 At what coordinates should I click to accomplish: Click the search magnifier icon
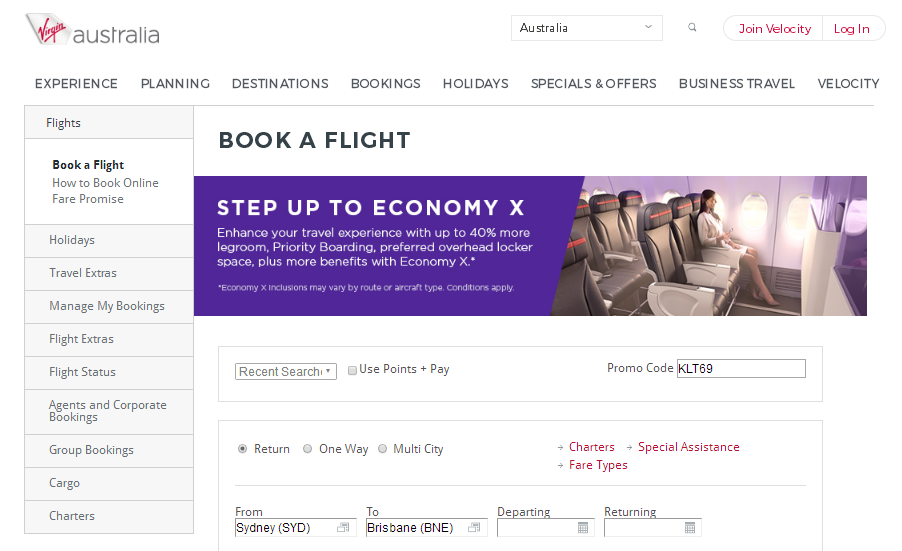point(692,28)
